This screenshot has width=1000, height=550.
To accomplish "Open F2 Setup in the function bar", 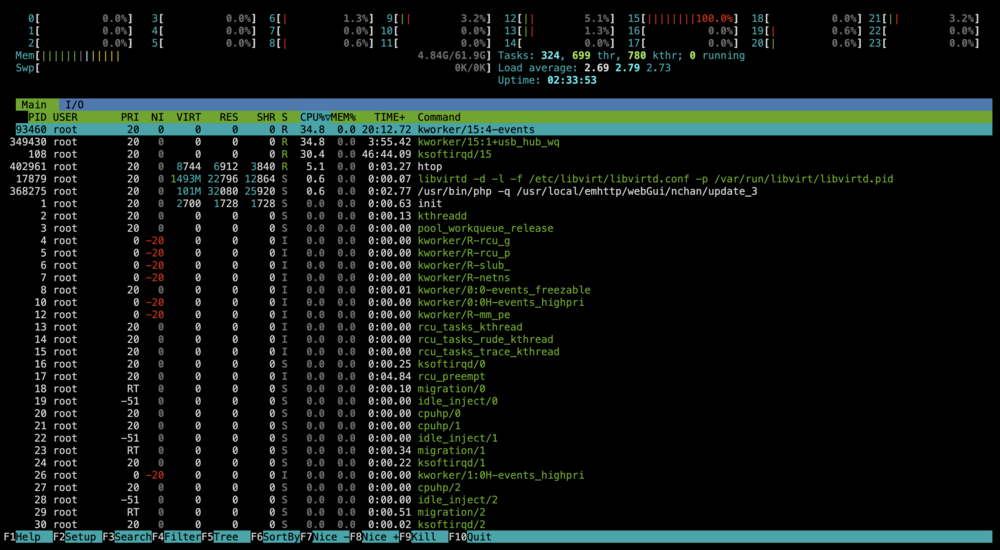I will 77,537.
